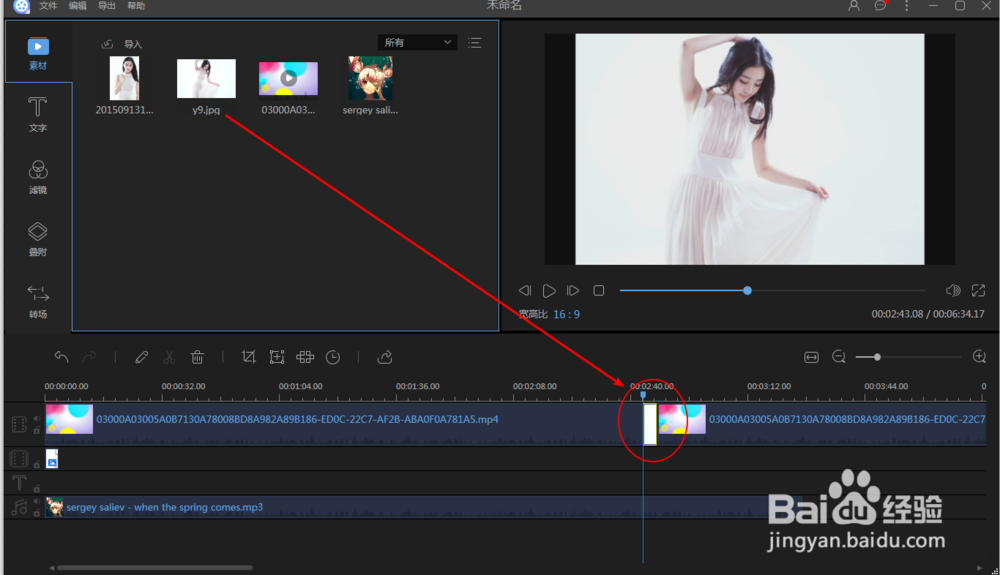The width and height of the screenshot is (1000, 575).
Task: Toggle the media list view icon
Action: [474, 43]
